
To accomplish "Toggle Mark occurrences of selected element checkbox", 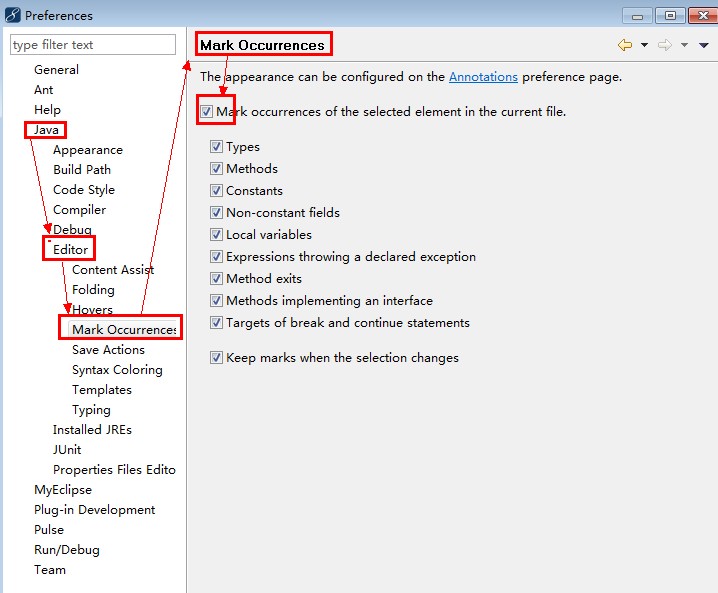I will coord(206,111).
